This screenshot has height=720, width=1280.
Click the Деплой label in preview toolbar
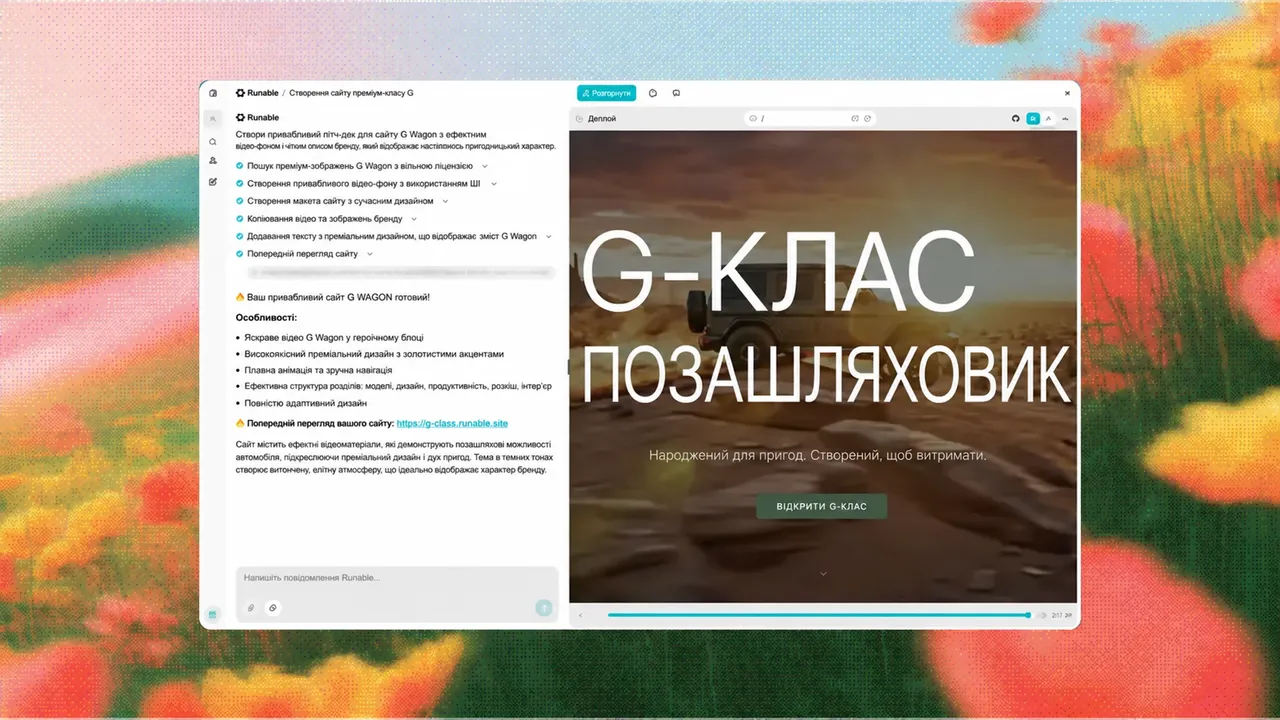(602, 118)
